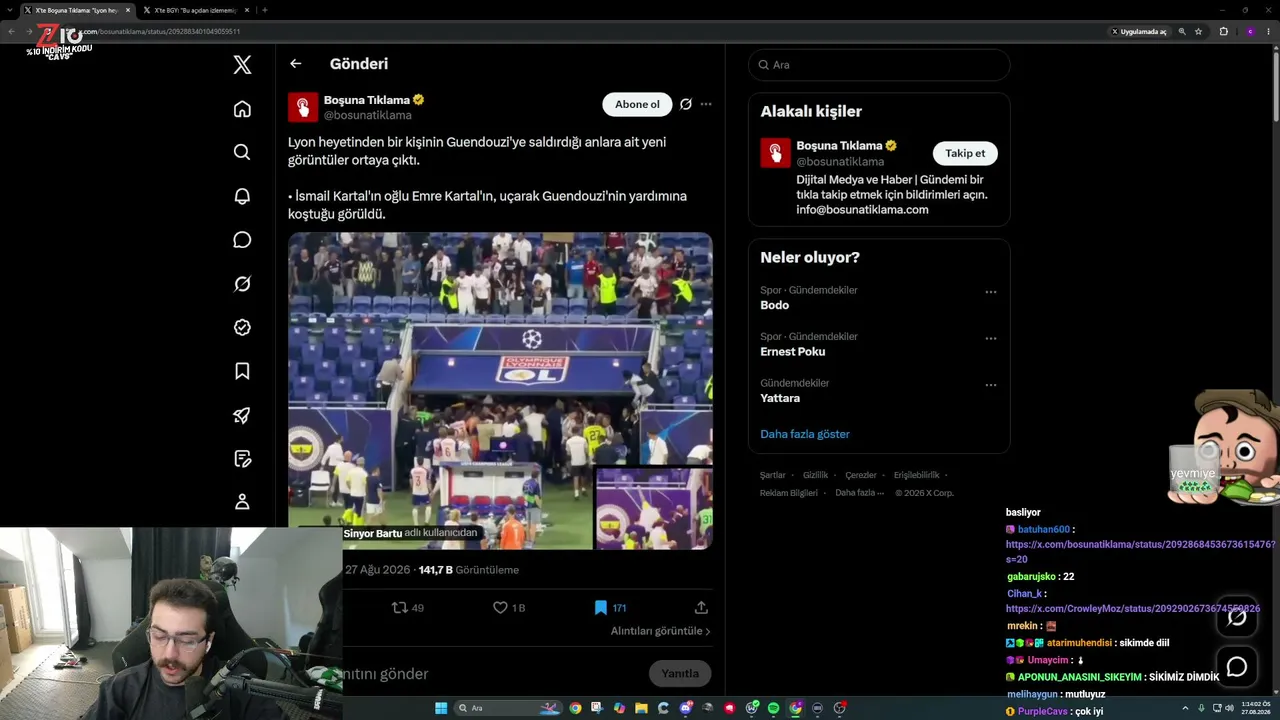Image resolution: width=1280 pixels, height=720 pixels.
Task: Open the Ernest Poku trending topic
Action: [x=793, y=352]
